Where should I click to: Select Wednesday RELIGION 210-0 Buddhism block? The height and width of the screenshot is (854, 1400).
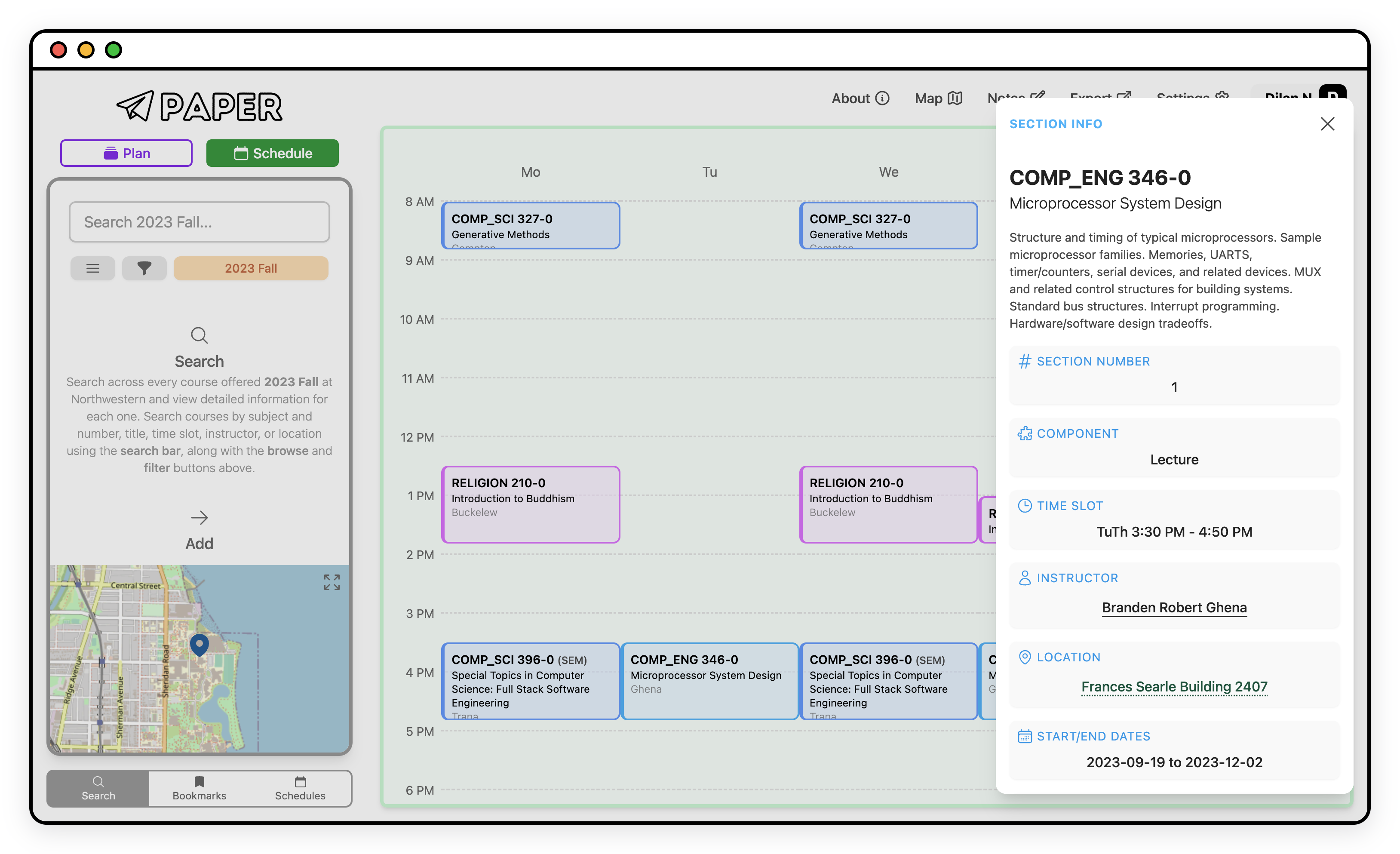[888, 504]
